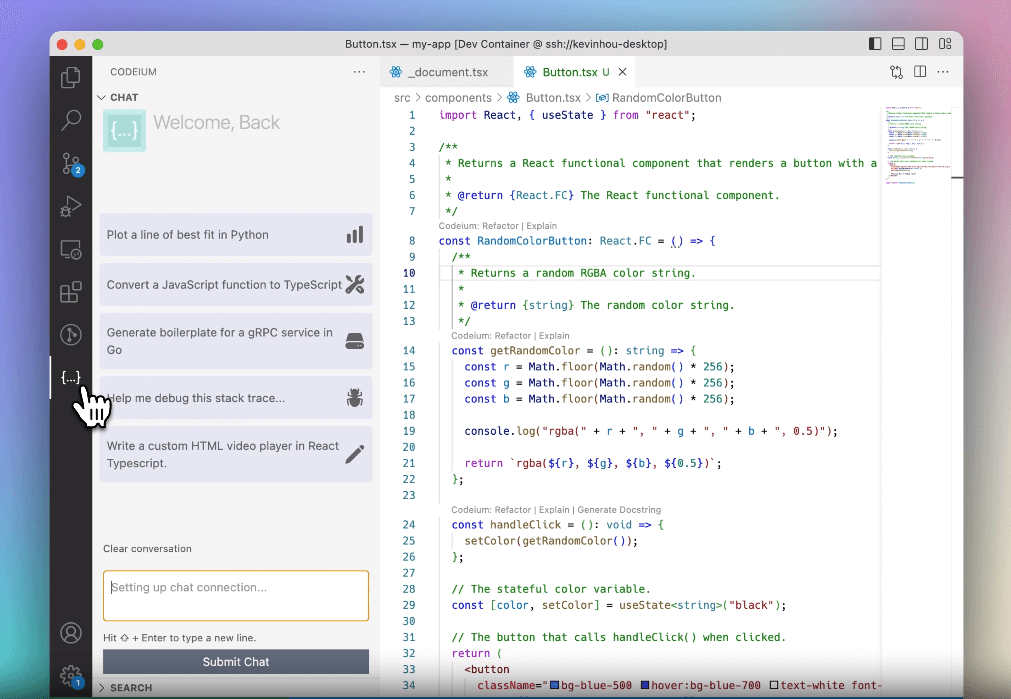Expand the SEARCH section at the panel bottom
The image size is (1011, 699).
(x=125, y=687)
